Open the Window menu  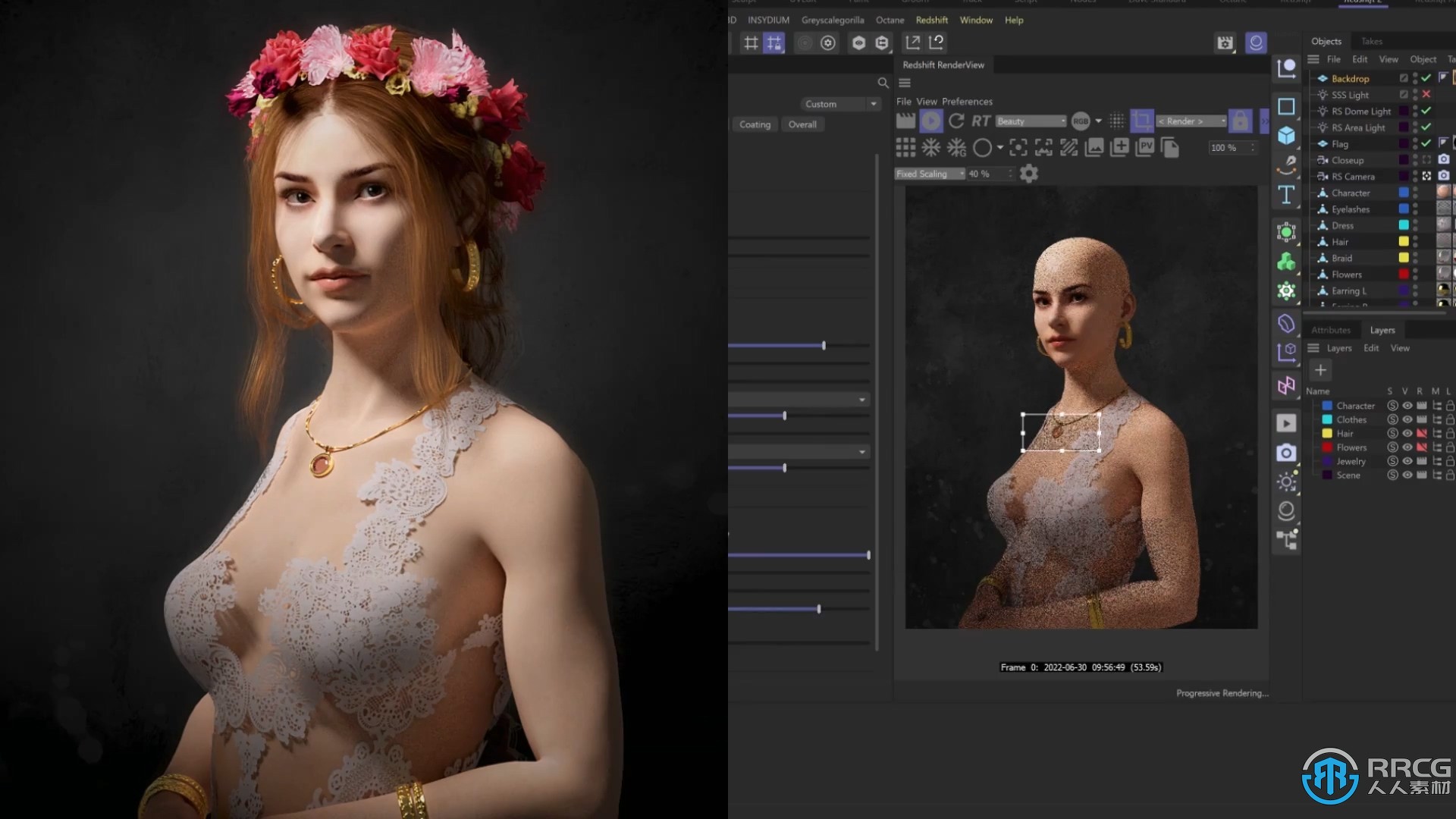976,20
